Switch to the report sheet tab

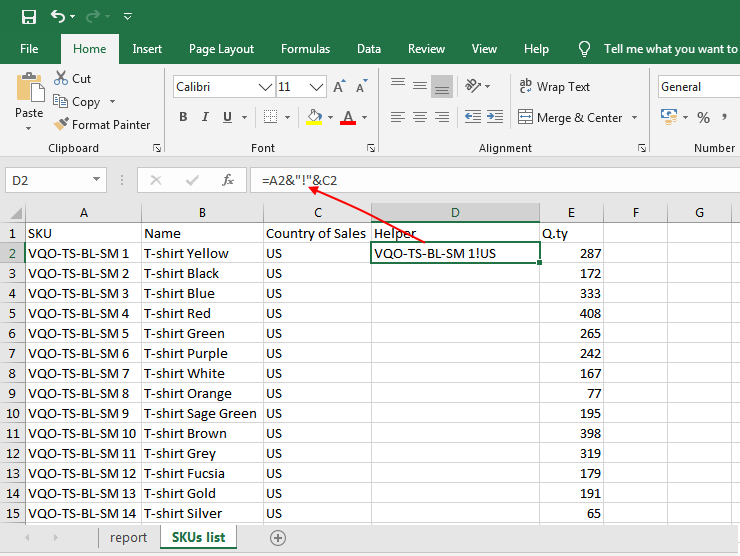click(129, 538)
